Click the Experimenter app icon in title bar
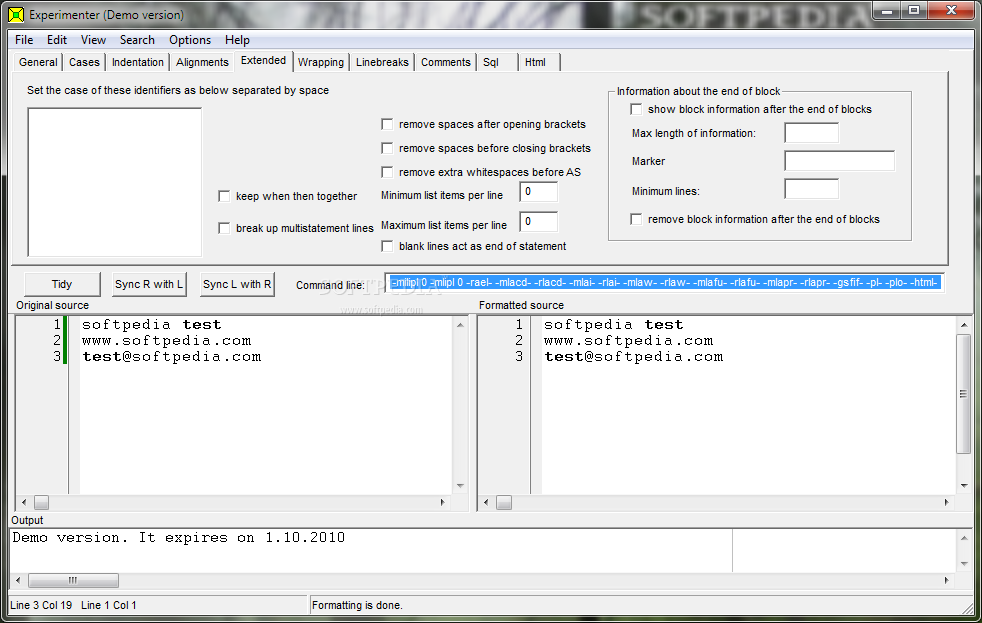 coord(16,14)
